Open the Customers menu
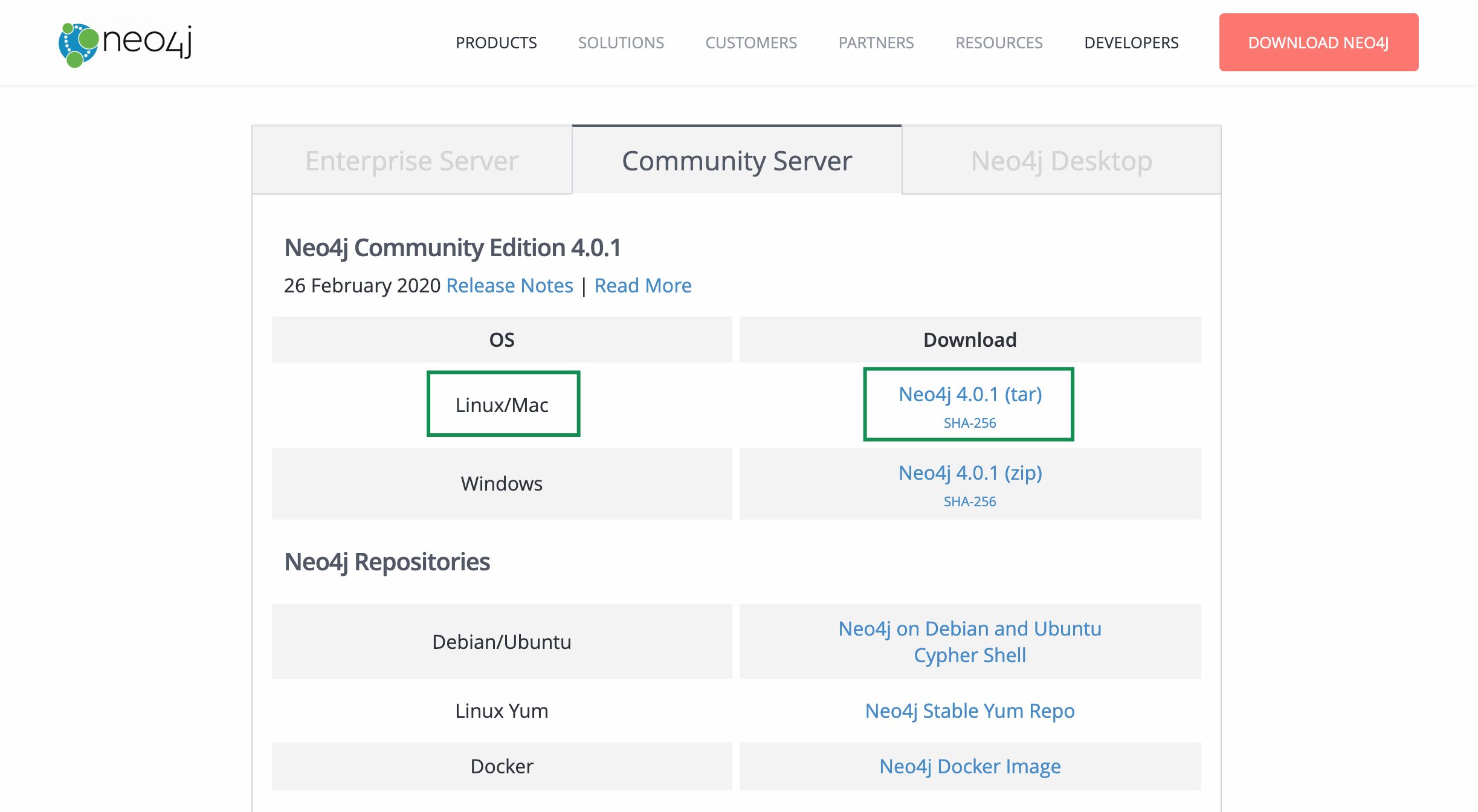This screenshot has height=812, width=1478. point(751,43)
